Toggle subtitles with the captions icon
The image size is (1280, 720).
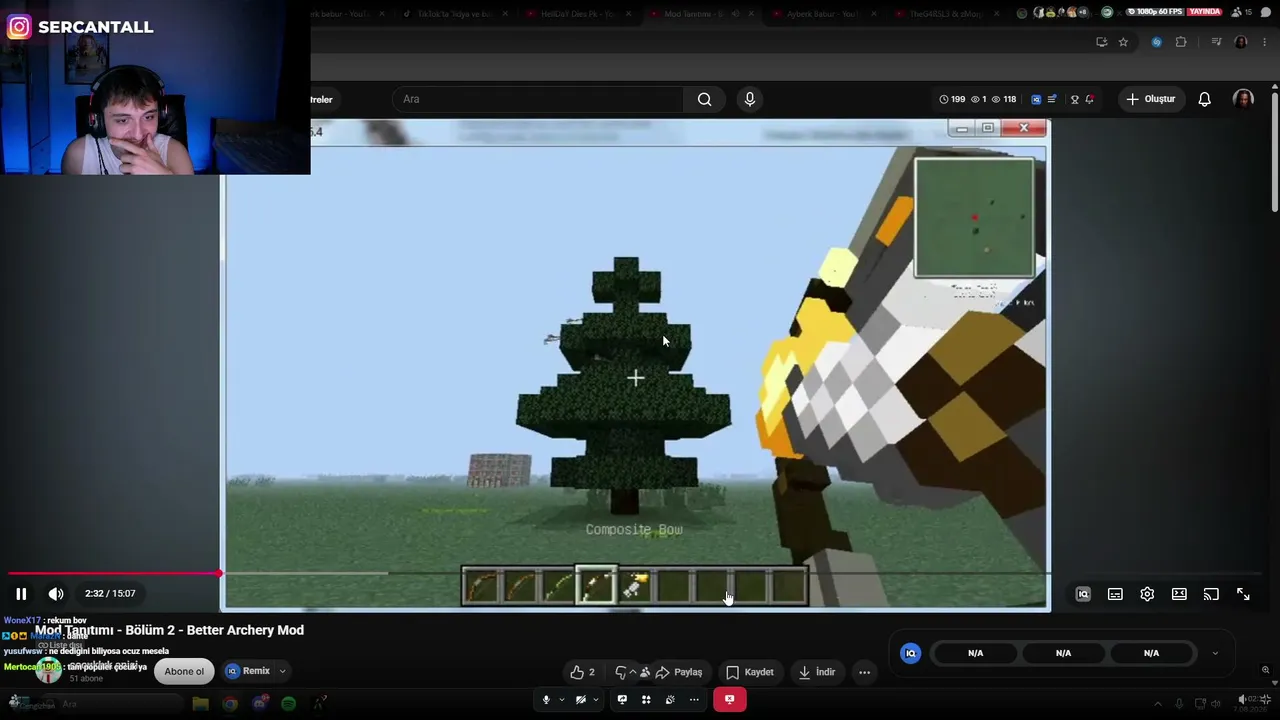1115,594
